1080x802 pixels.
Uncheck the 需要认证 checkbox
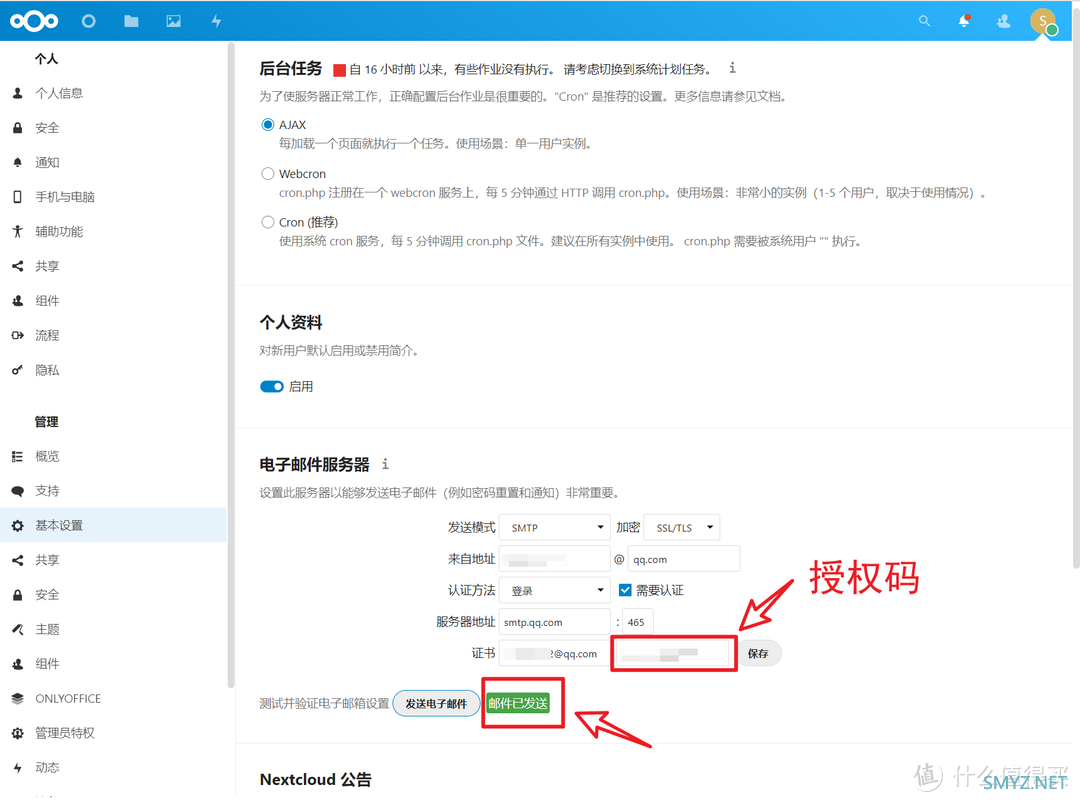click(x=626, y=590)
